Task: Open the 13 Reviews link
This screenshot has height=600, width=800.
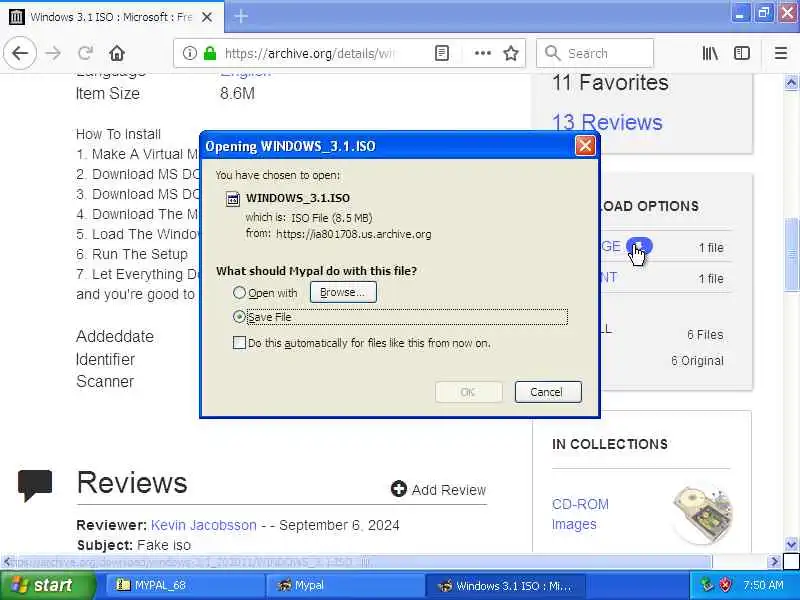Action: click(607, 122)
